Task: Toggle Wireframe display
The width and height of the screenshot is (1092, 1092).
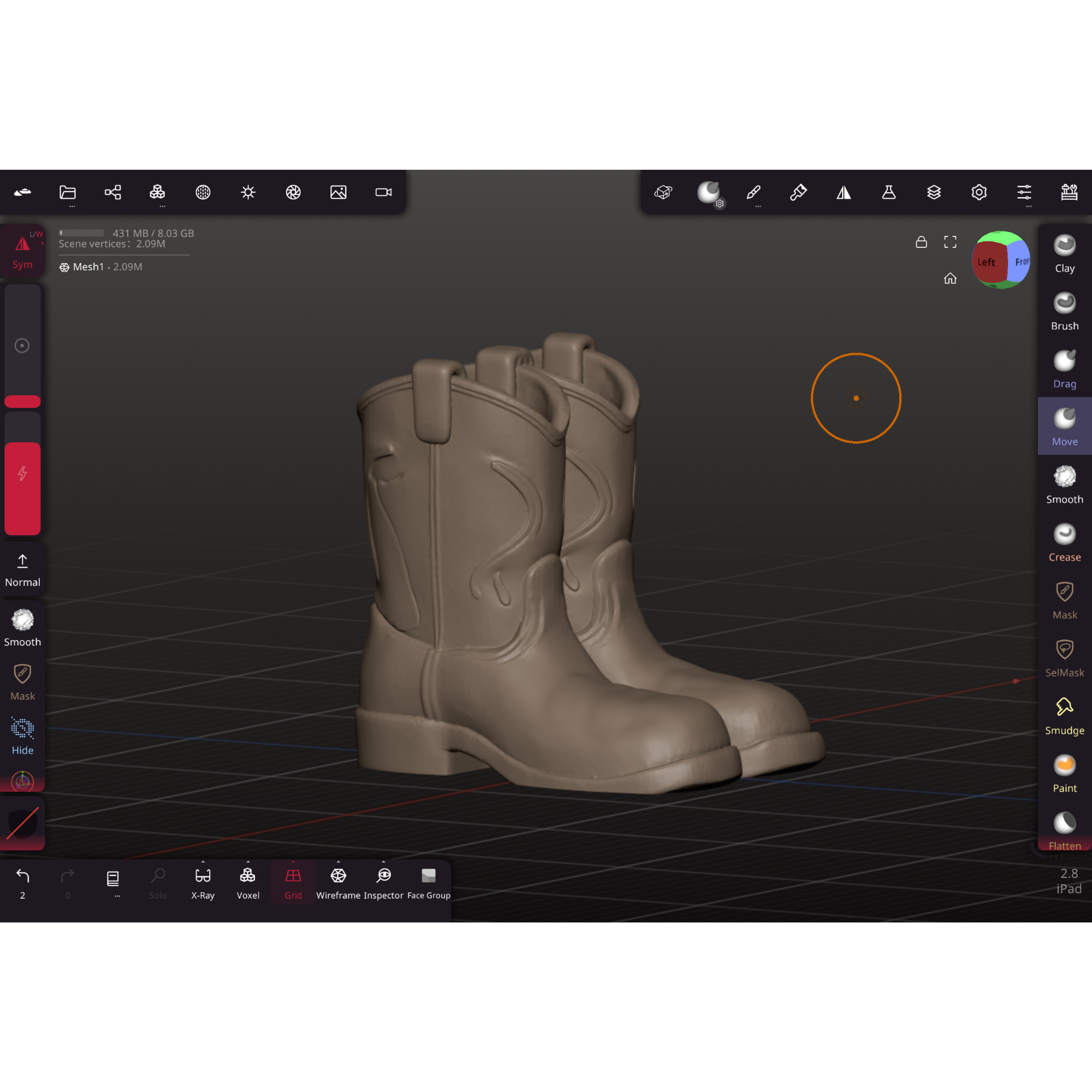Action: [339, 883]
